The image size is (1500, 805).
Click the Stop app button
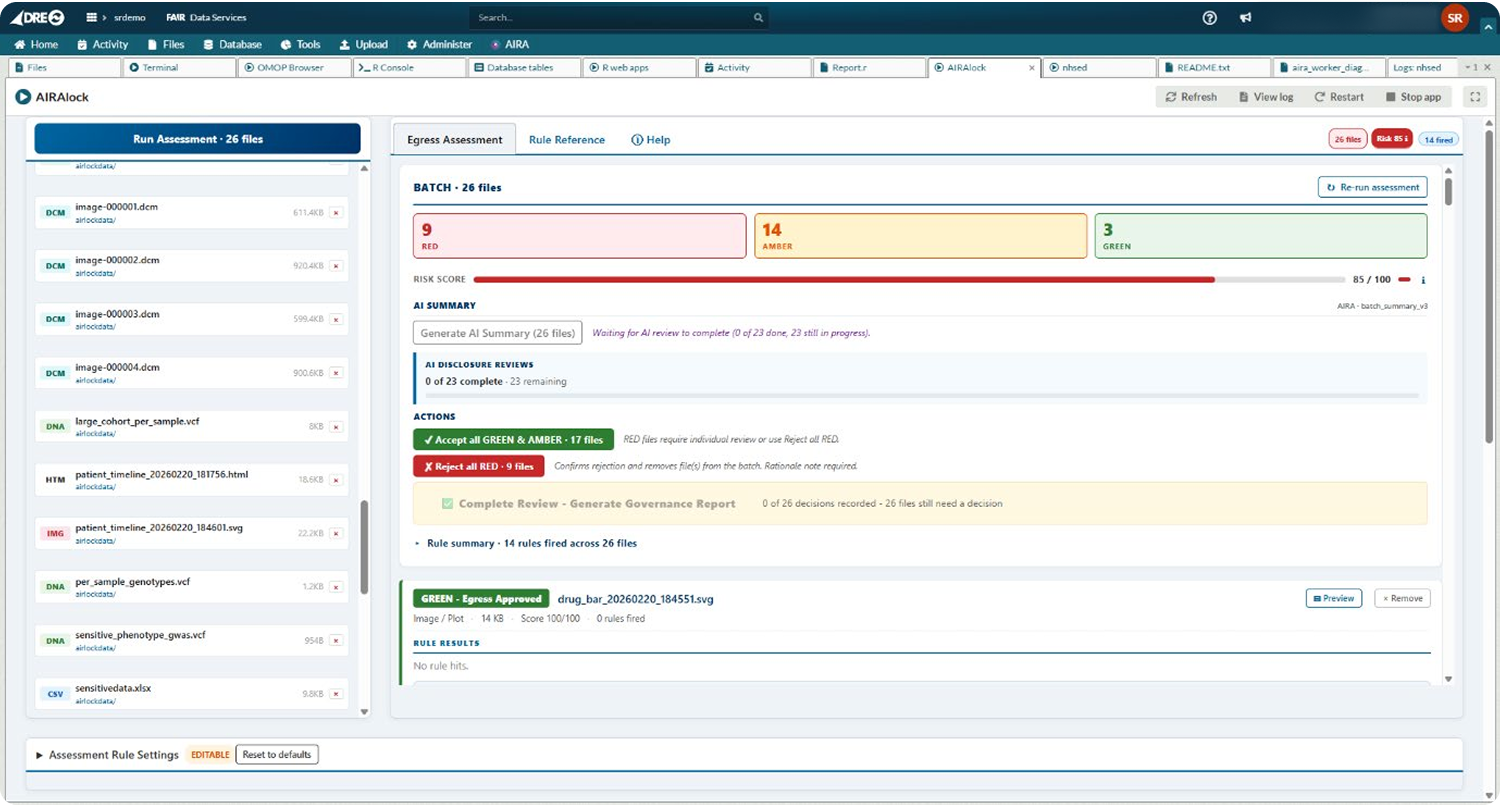pyautogui.click(x=1413, y=97)
